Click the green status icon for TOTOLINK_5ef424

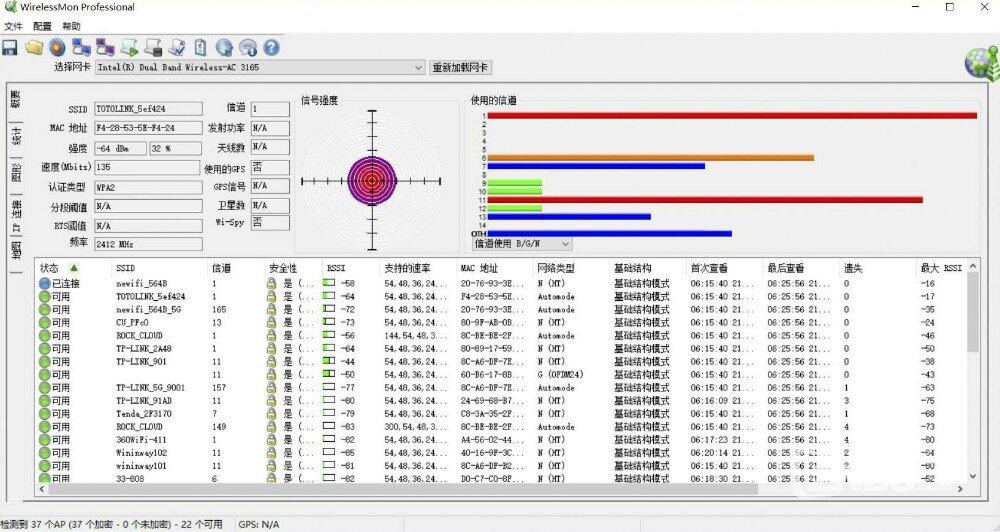(44, 297)
